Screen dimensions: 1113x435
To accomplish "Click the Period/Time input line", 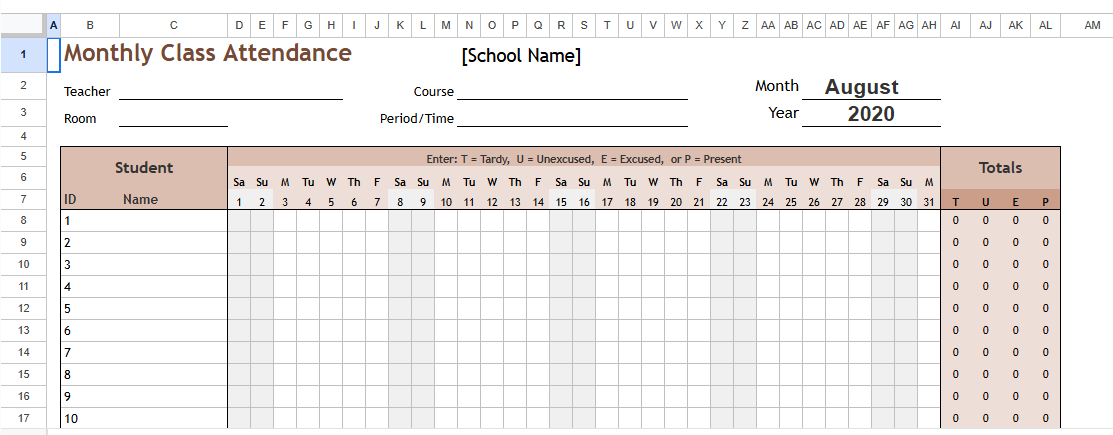I will [572, 118].
